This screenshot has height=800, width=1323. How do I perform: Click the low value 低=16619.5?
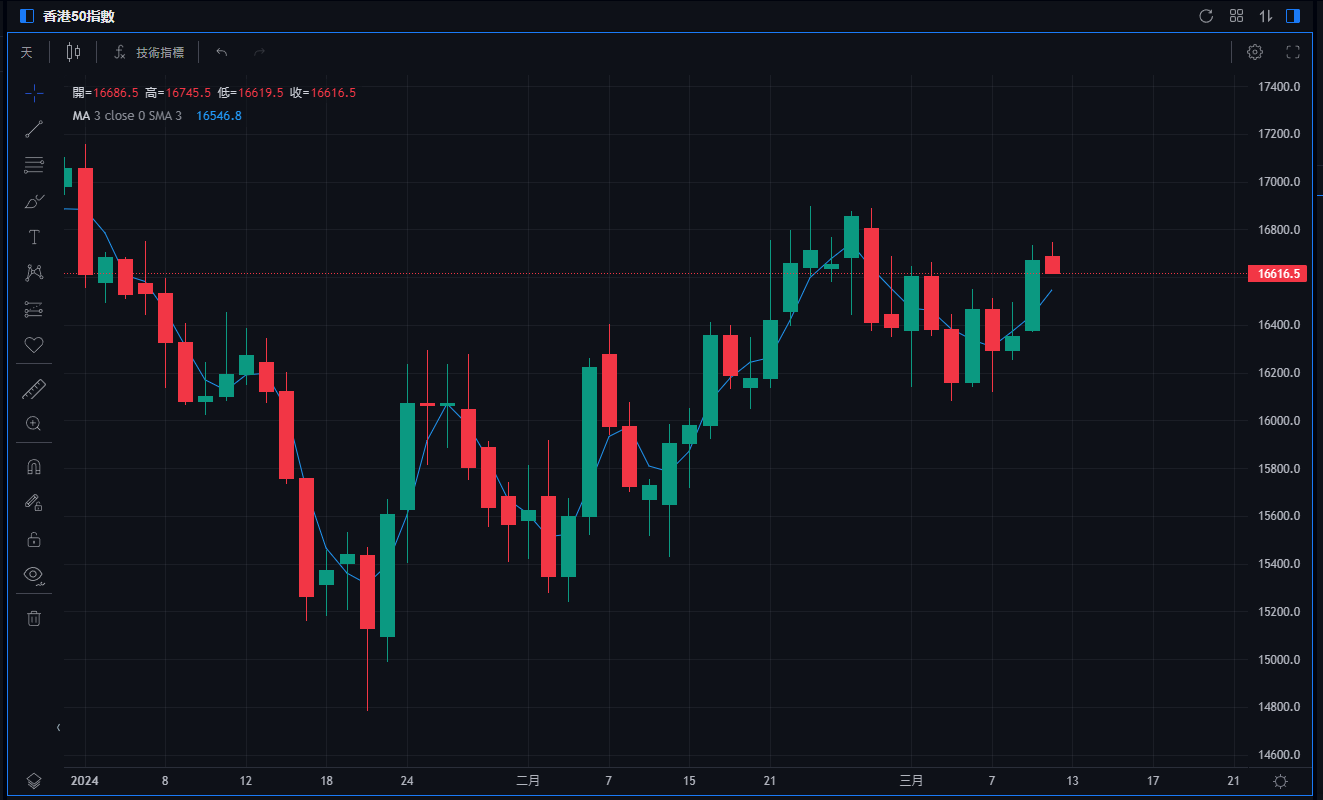pyautogui.click(x=250, y=93)
